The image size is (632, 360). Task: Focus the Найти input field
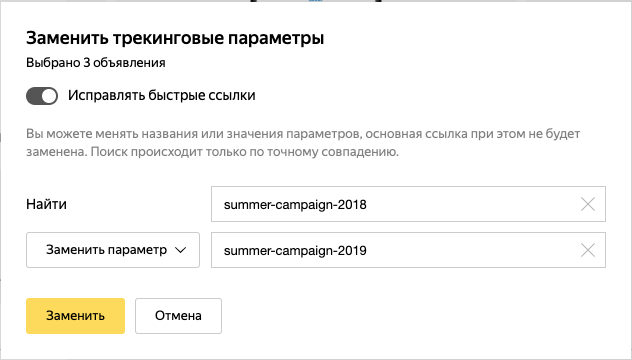coord(408,204)
